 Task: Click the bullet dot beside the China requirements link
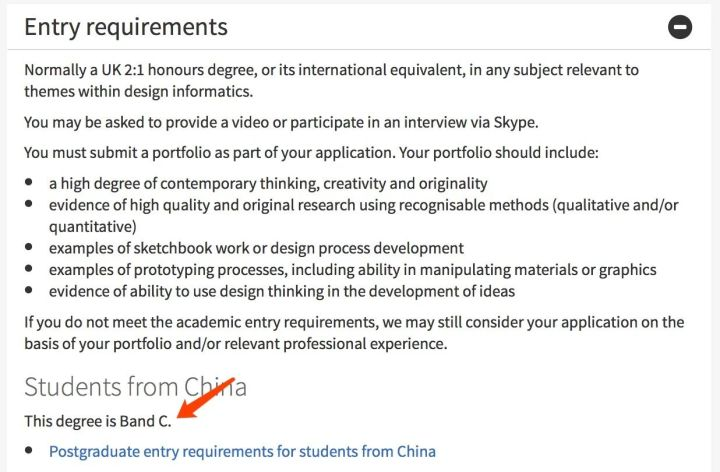pos(29,450)
